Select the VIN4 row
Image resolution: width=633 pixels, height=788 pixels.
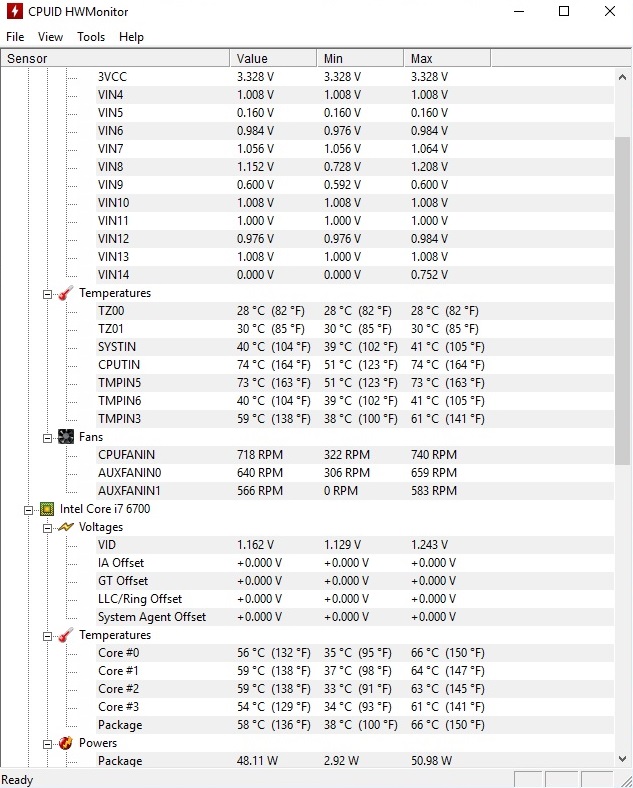pyautogui.click(x=355, y=95)
